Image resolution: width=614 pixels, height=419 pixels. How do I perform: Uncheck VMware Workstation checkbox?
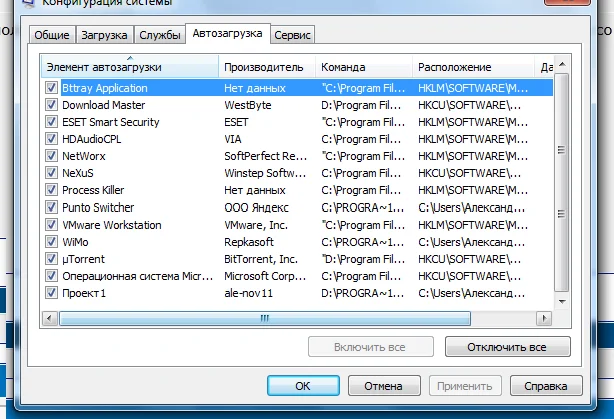pyautogui.click(x=51, y=225)
